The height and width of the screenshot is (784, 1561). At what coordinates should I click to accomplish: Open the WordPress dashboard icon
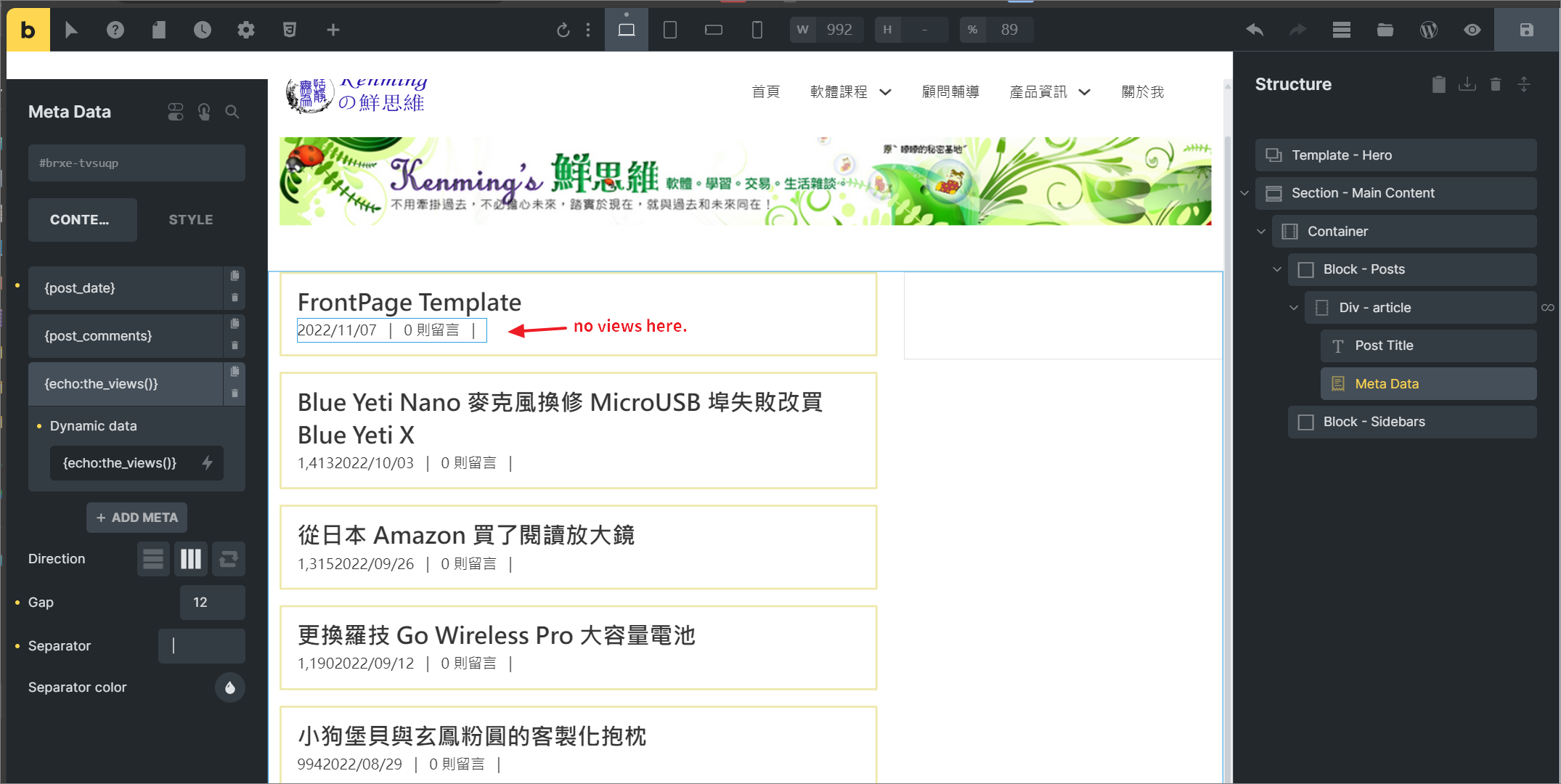[x=1429, y=30]
